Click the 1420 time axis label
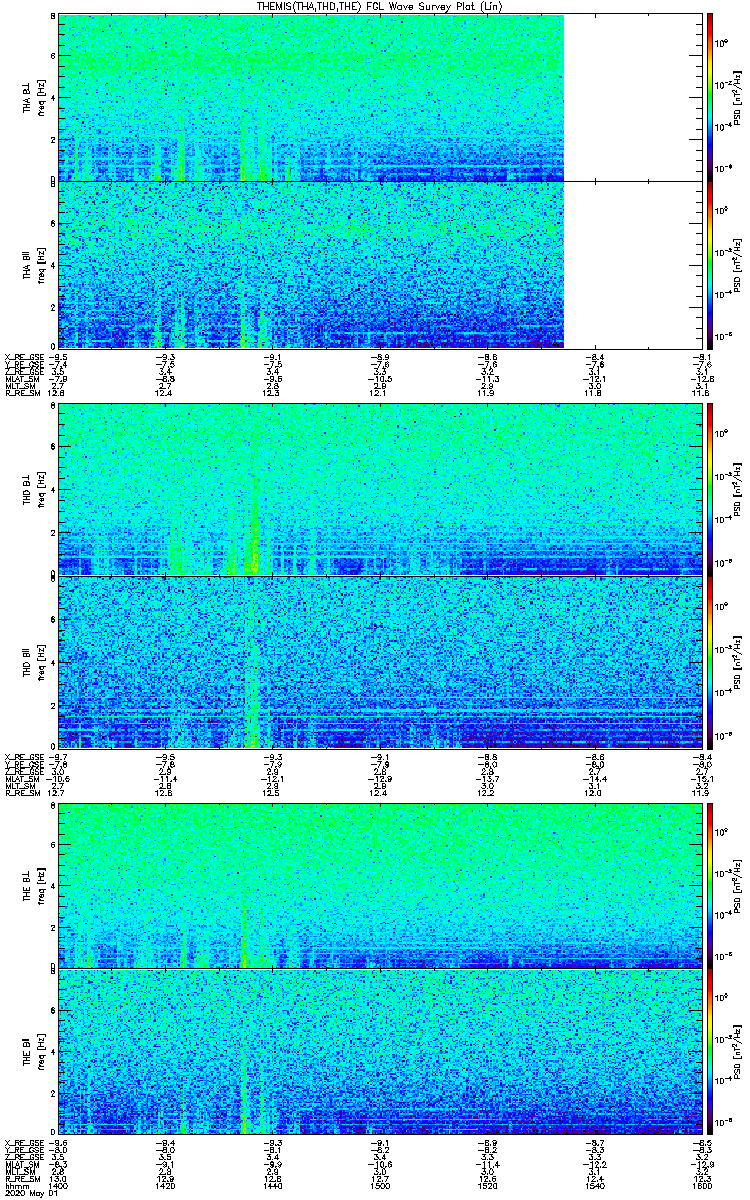This screenshot has width=750, height=1200. (x=165, y=1186)
